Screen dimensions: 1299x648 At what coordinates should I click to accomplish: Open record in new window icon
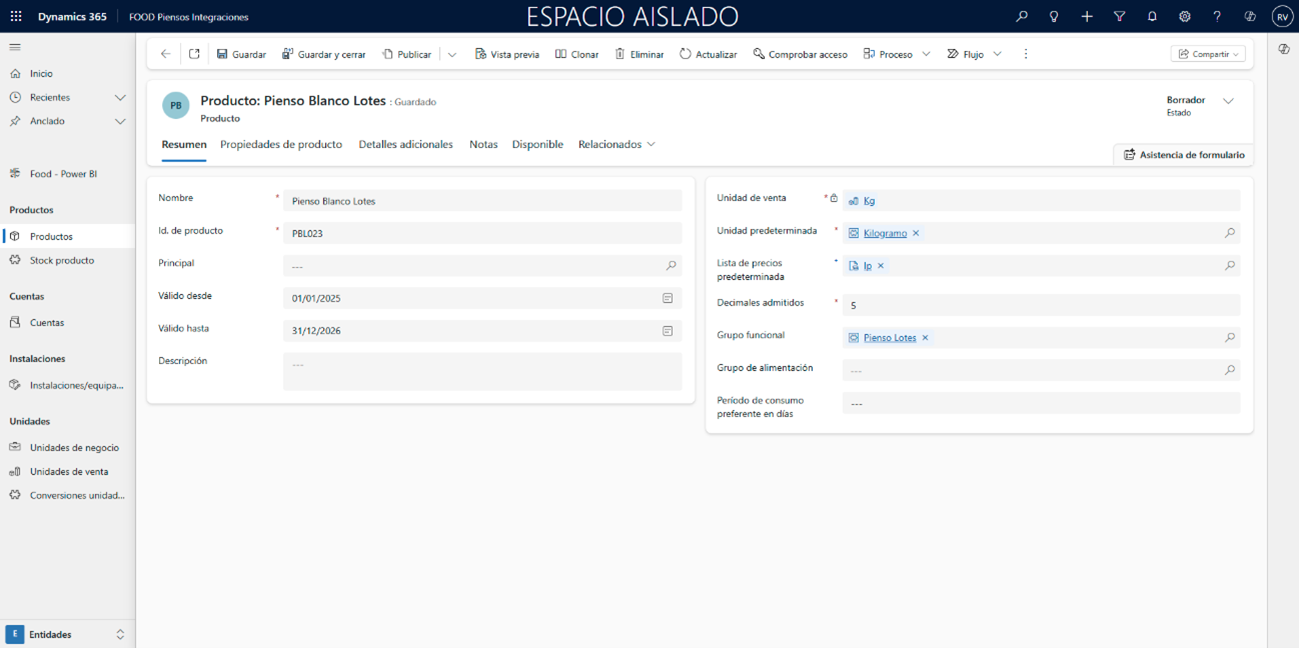pos(194,54)
